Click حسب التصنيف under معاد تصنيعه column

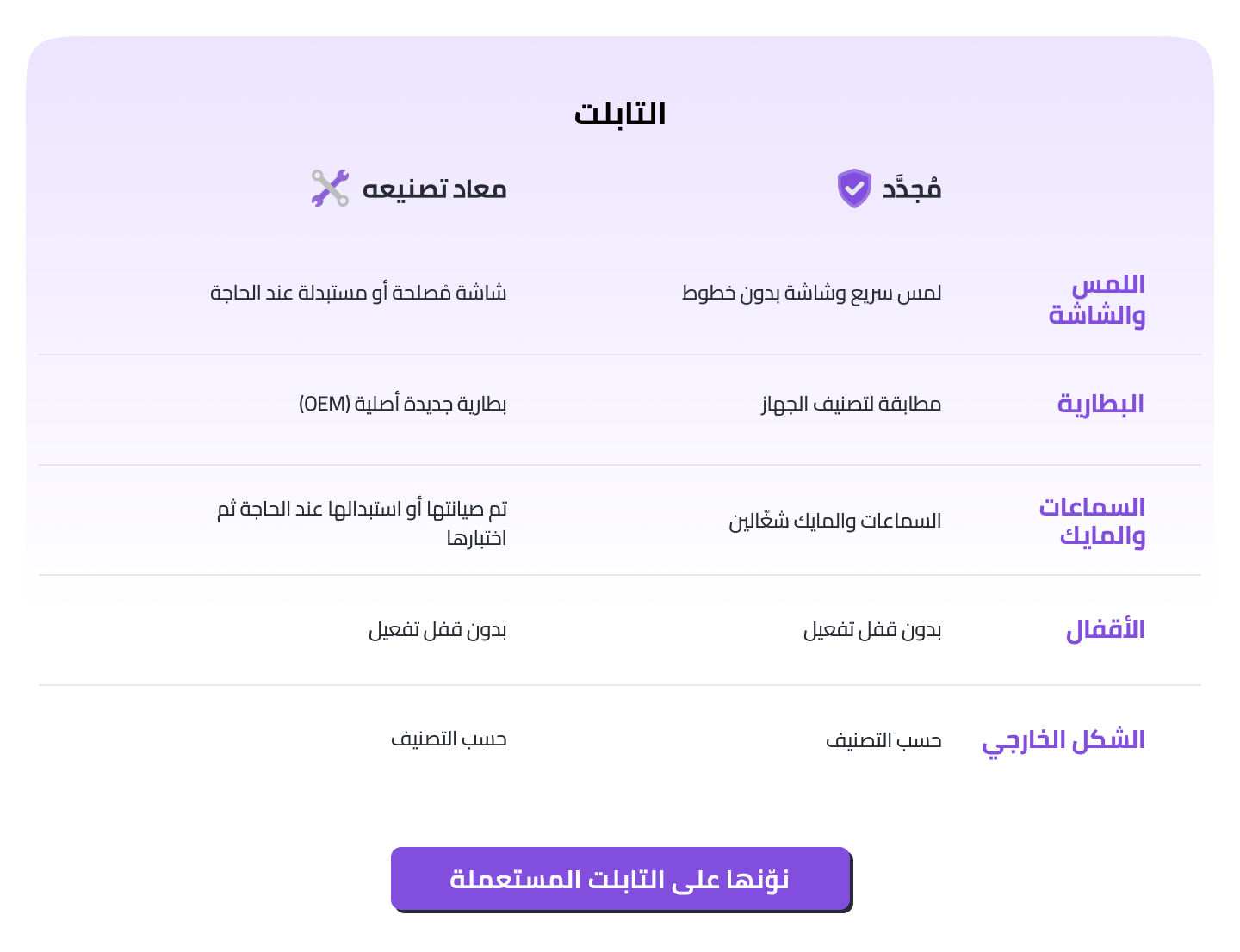click(x=449, y=739)
